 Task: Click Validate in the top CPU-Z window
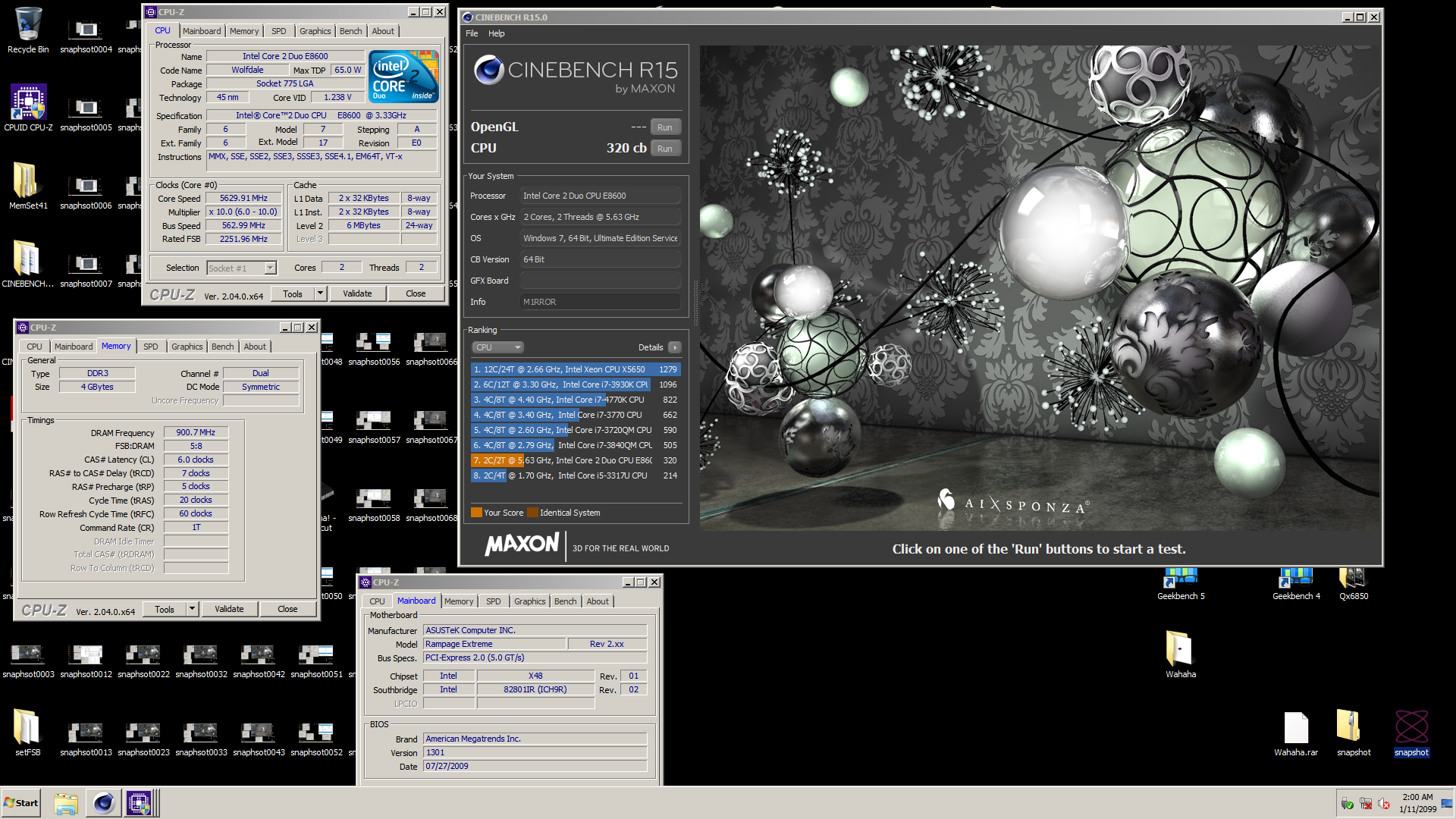tap(357, 293)
